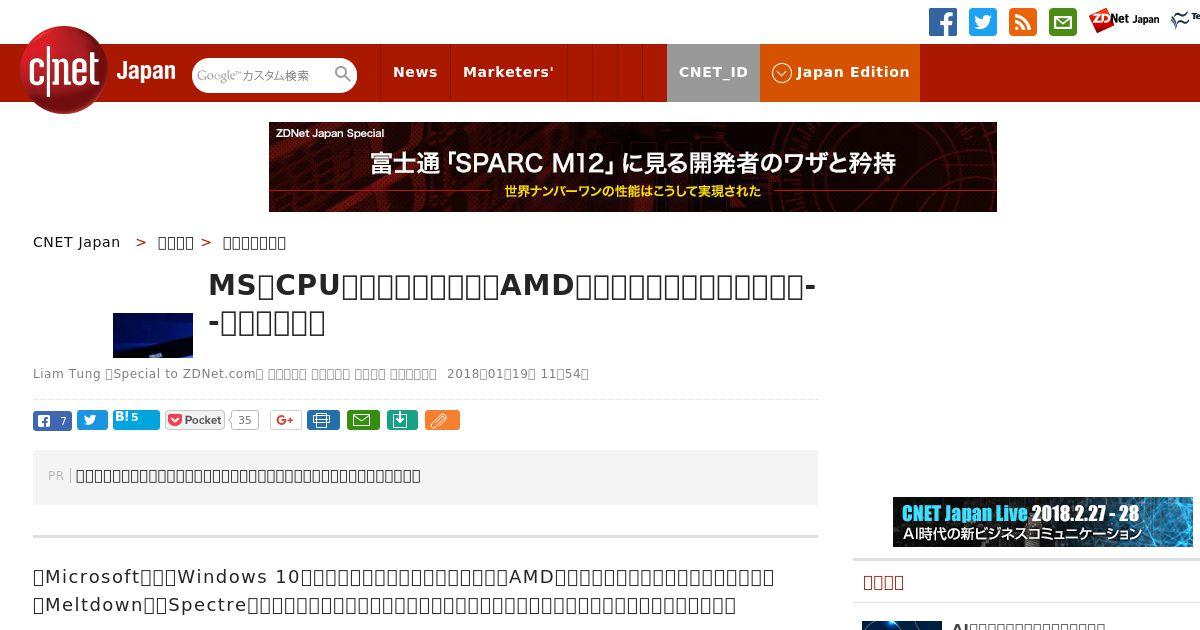
Task: Open the green mail icon in the top bar
Action: 1063,22
